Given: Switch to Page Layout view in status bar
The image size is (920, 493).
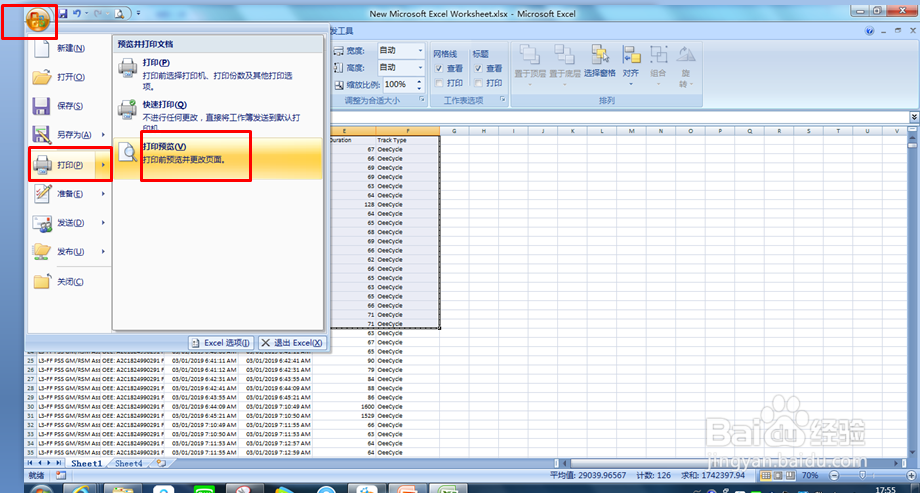Looking at the screenshot, I should coord(777,475).
